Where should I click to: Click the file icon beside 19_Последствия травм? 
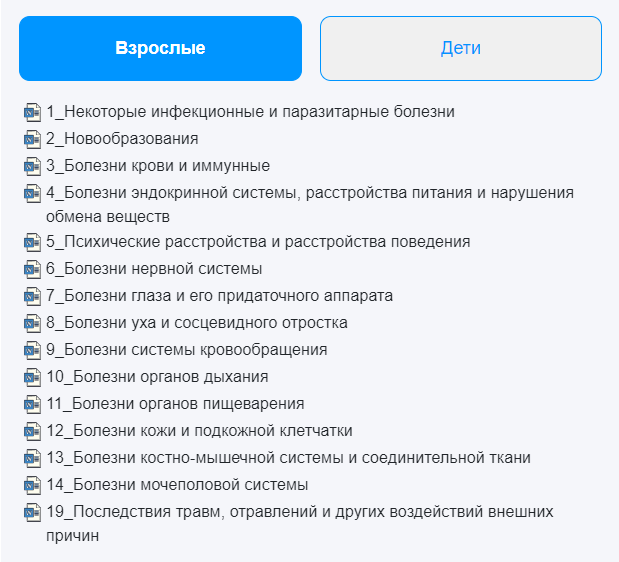point(33,512)
